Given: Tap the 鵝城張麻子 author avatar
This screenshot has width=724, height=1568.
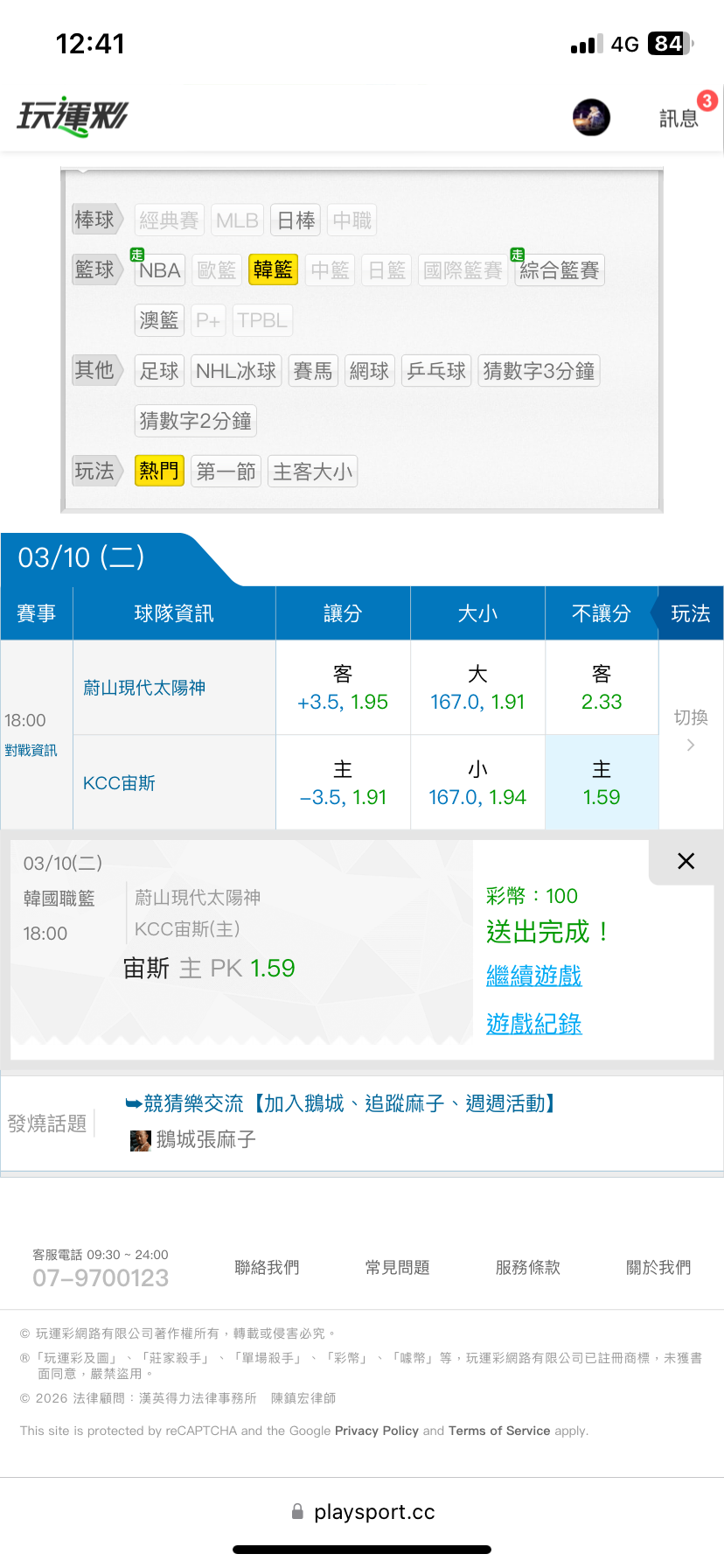Looking at the screenshot, I should coord(140,1140).
